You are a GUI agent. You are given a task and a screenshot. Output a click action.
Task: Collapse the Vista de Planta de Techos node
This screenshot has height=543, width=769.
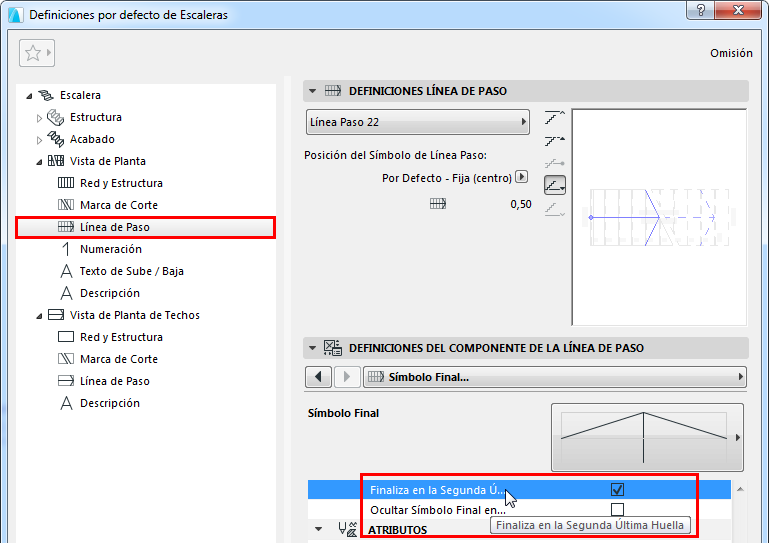point(39,316)
